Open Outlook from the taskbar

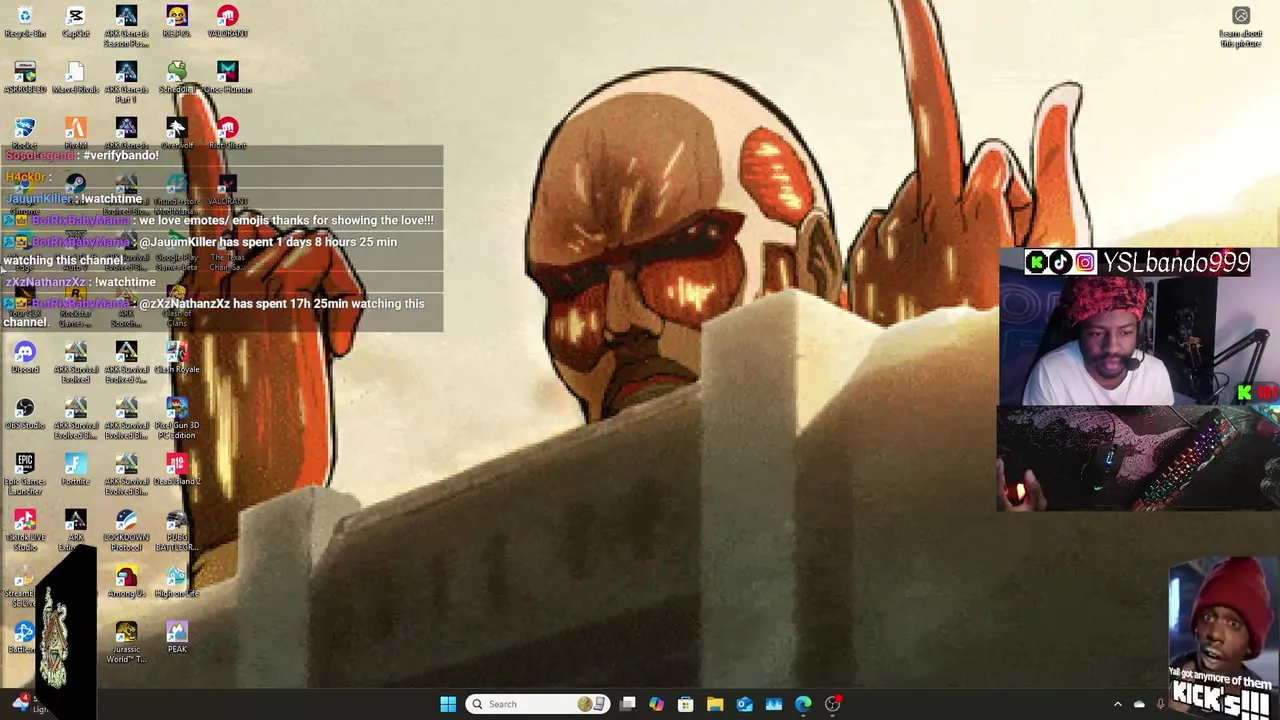745,704
